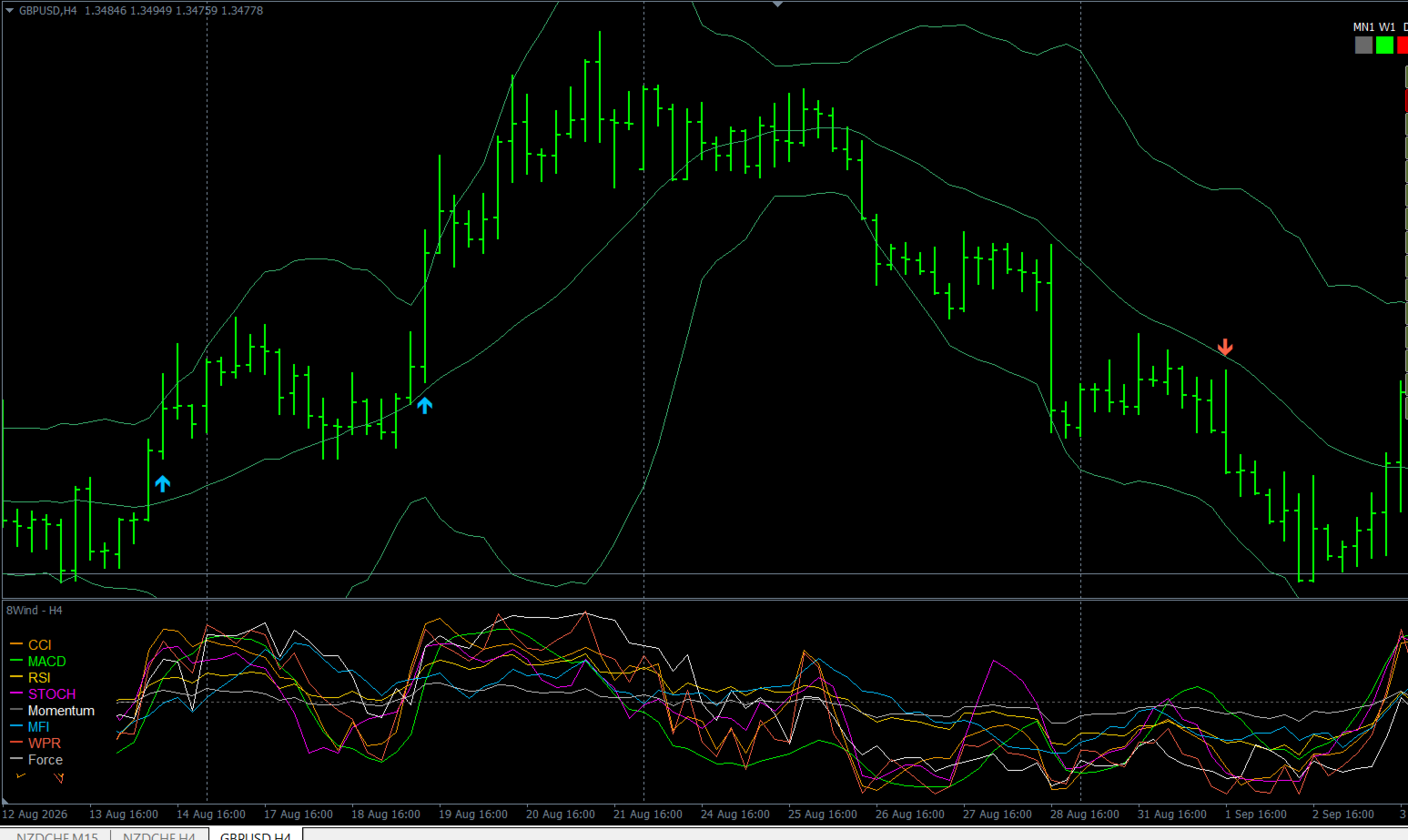Click the 21 Aug 16:00 time axis label
The height and width of the screenshot is (840, 1408).
tap(647, 815)
